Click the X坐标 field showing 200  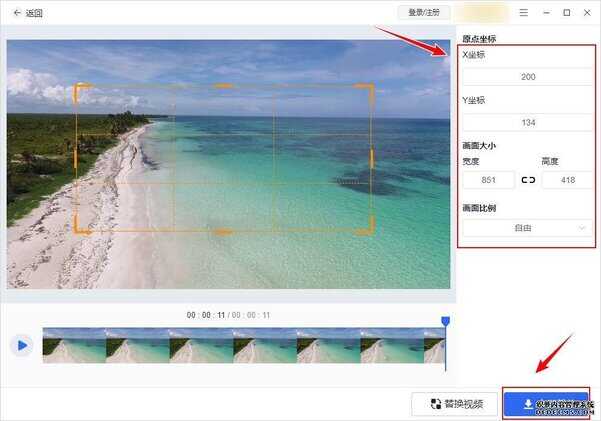(x=527, y=76)
